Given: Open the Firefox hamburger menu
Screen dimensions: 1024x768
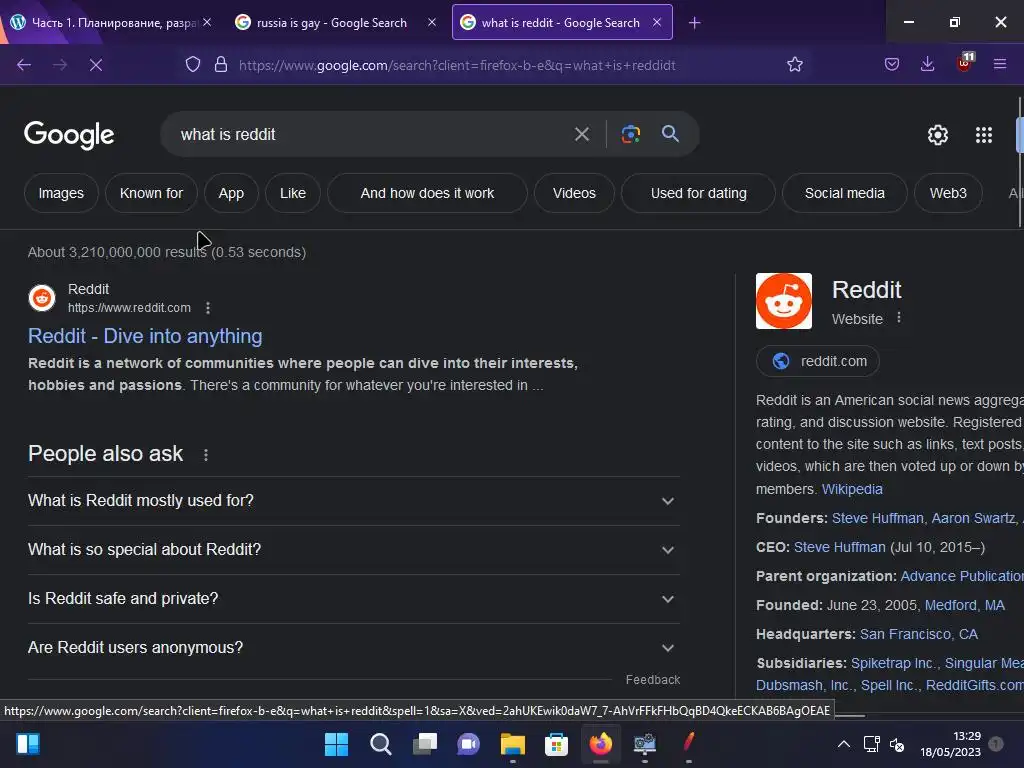Looking at the screenshot, I should click(x=1000, y=65).
